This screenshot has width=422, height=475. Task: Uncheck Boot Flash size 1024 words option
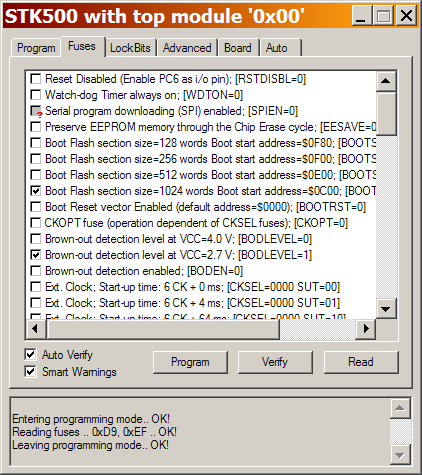(35, 191)
